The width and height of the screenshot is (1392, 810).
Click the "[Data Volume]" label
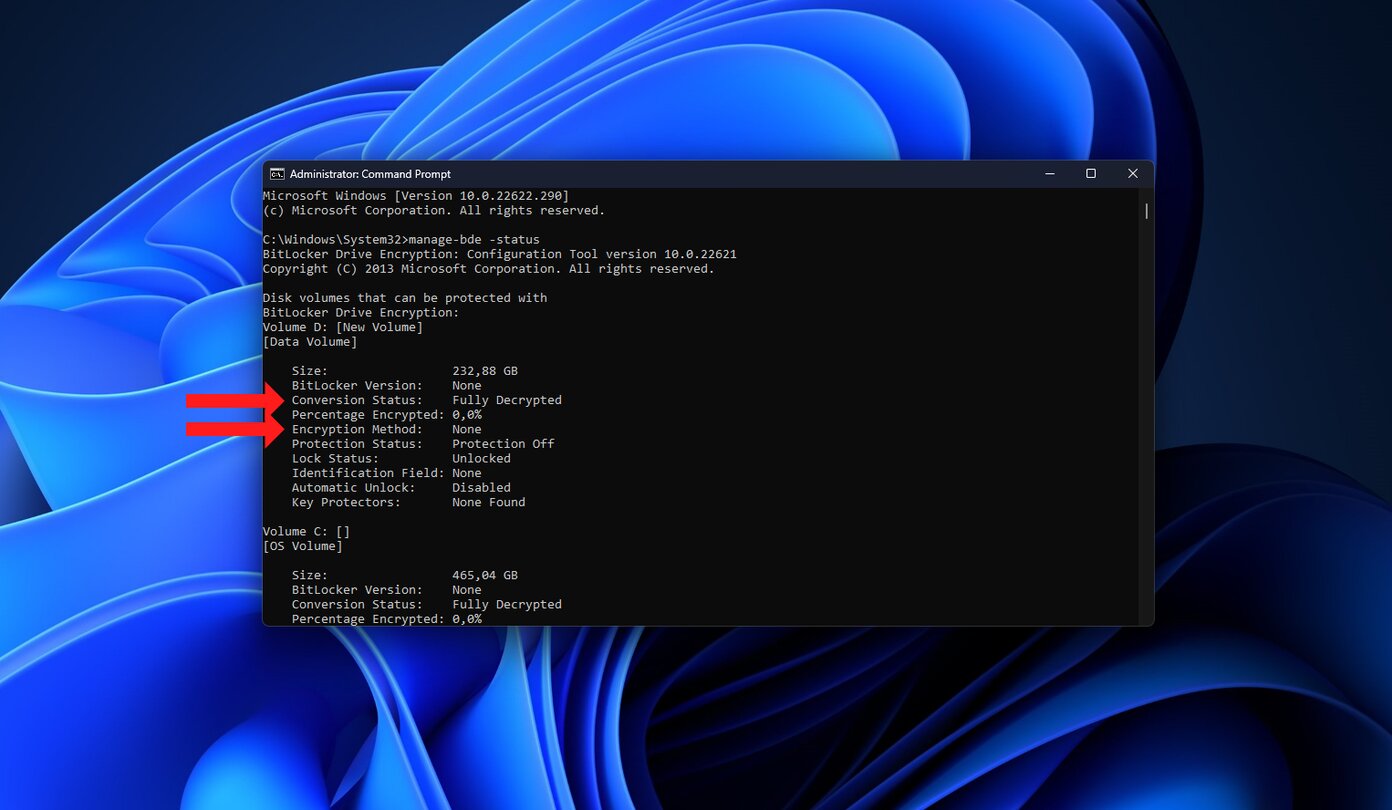point(309,342)
